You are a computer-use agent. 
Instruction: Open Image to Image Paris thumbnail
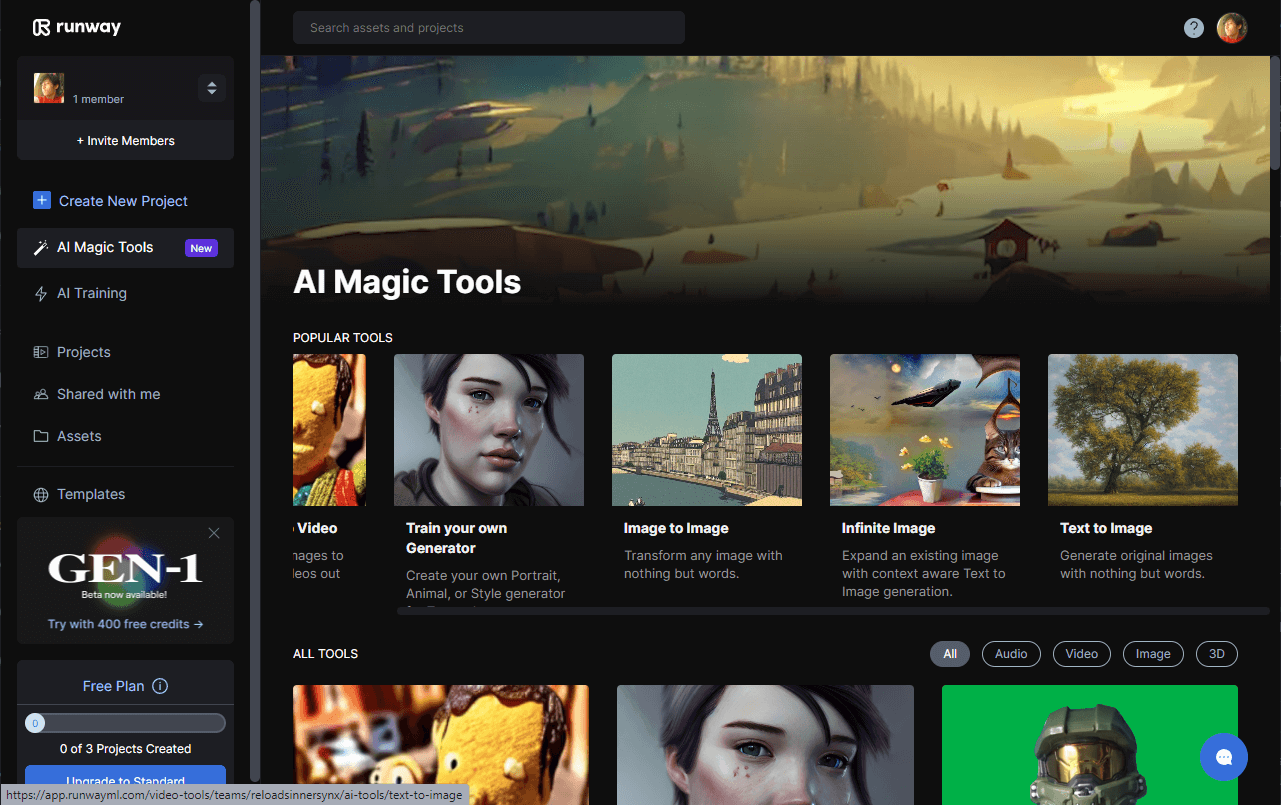pyautogui.click(x=707, y=430)
